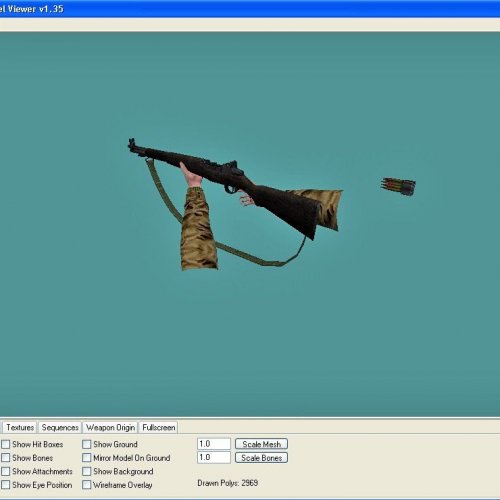Enable Mirror Model On Ground

87,458
